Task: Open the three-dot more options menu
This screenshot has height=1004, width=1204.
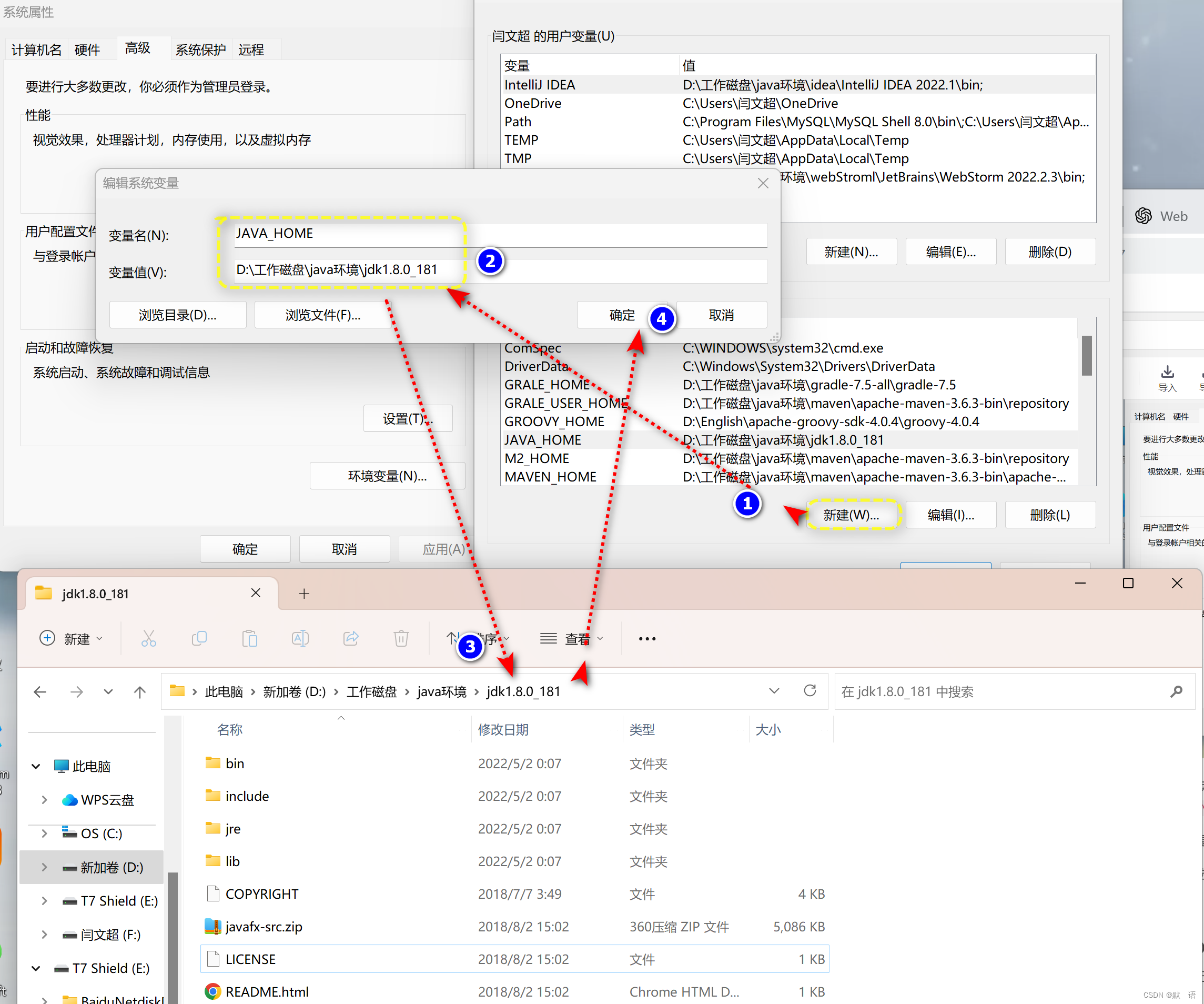Action: pos(647,638)
